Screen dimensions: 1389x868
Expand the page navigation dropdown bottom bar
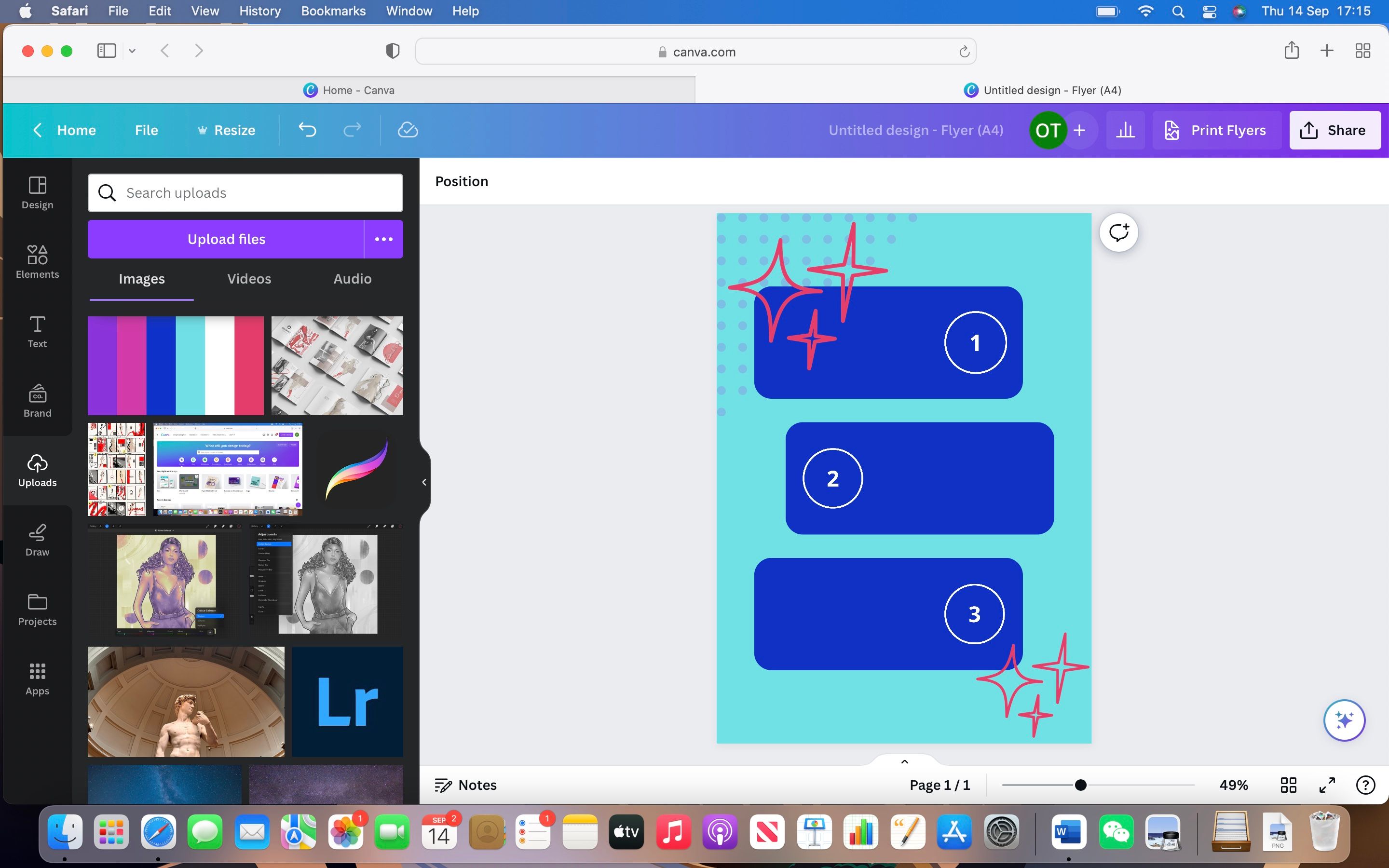point(904,760)
